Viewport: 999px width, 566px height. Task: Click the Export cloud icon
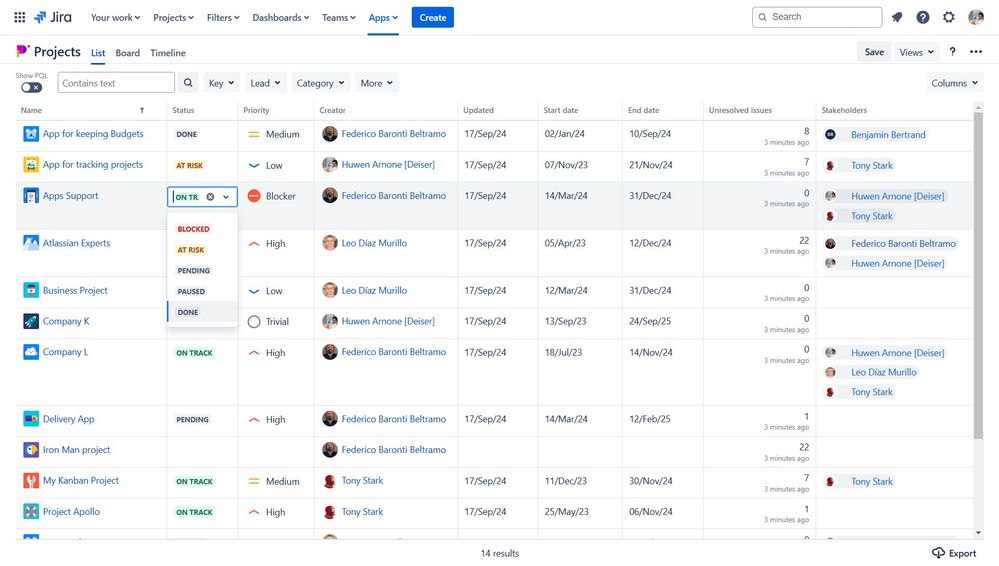(x=938, y=553)
